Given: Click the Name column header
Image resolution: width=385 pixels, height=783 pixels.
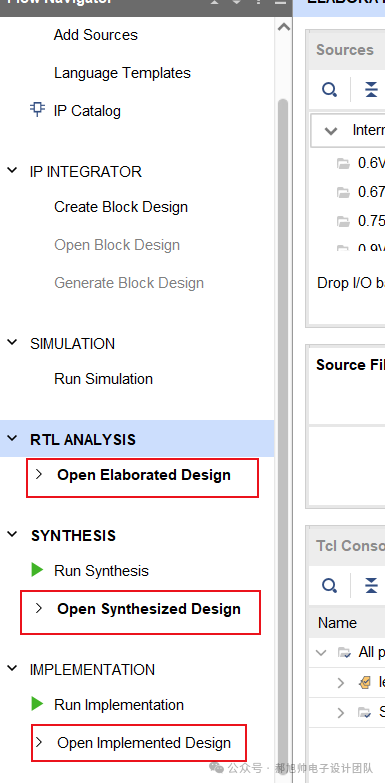Looking at the screenshot, I should coord(337,623).
